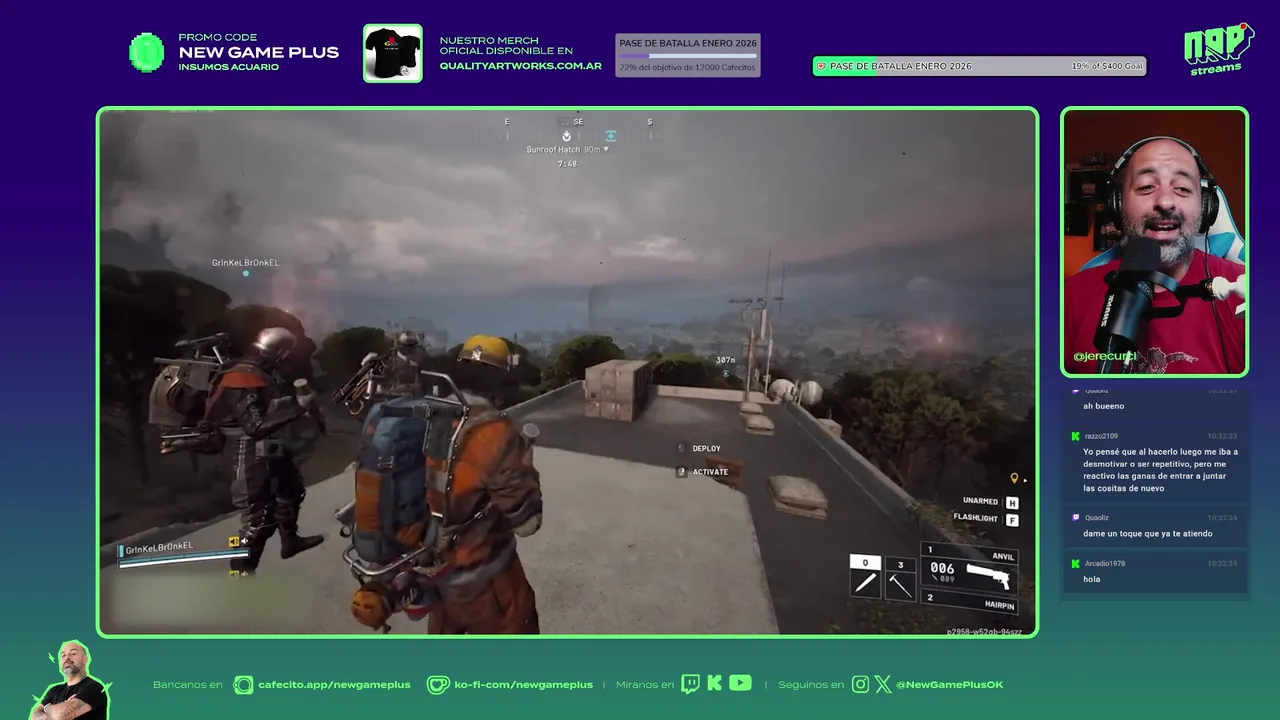Click the Ko-fi cup icon in the footer

pyautogui.click(x=438, y=685)
